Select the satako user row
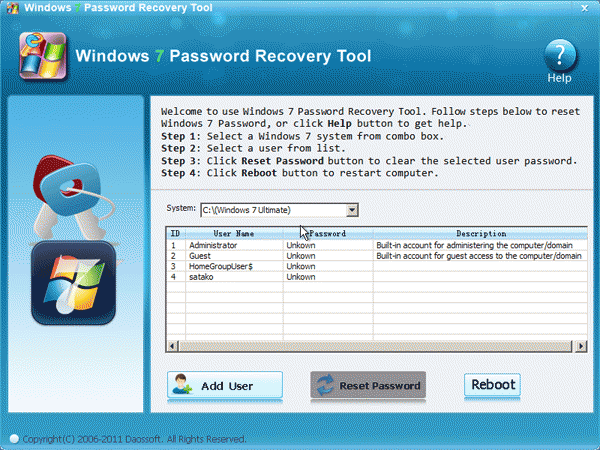The image size is (600, 450). click(x=377, y=277)
